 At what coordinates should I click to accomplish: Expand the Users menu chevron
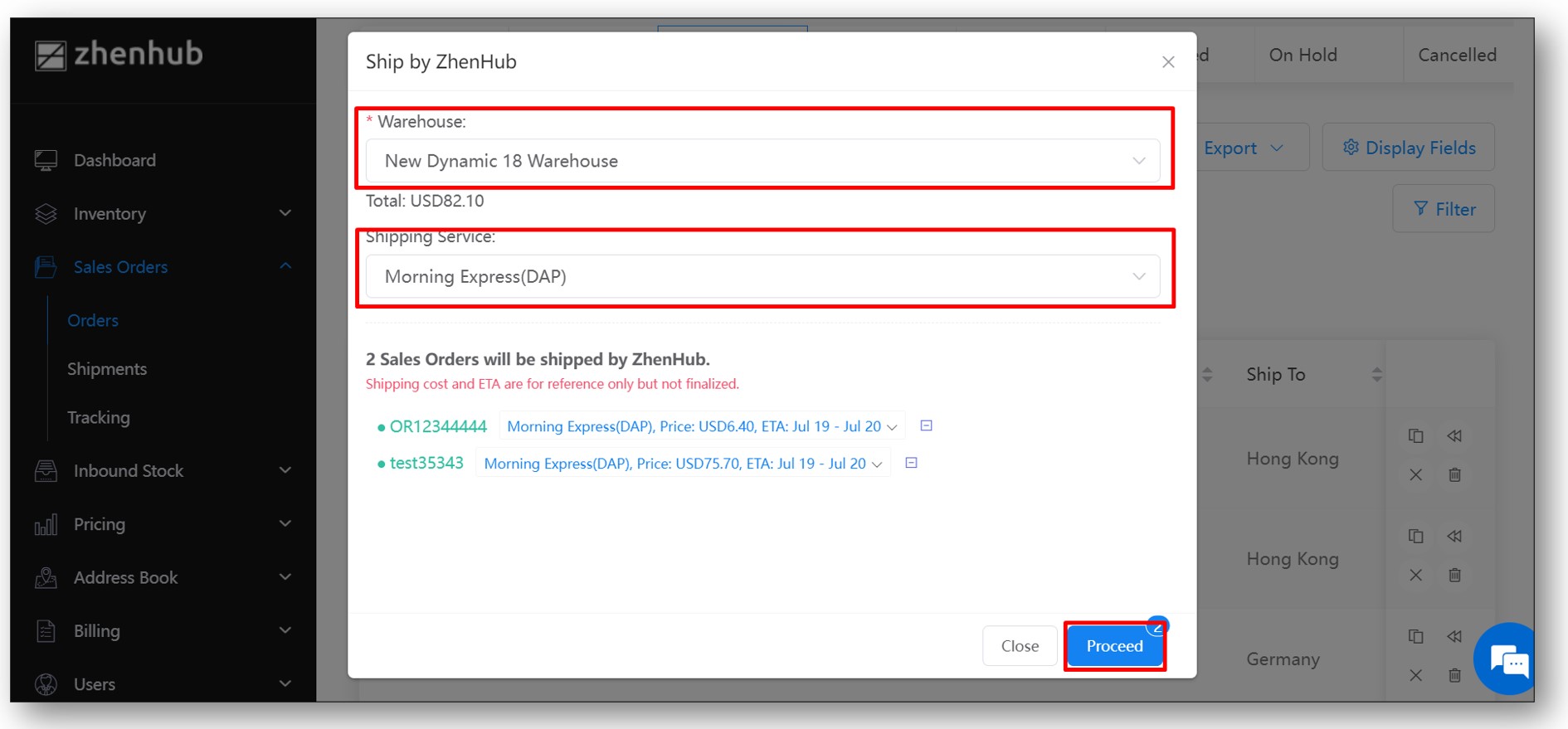tap(285, 684)
